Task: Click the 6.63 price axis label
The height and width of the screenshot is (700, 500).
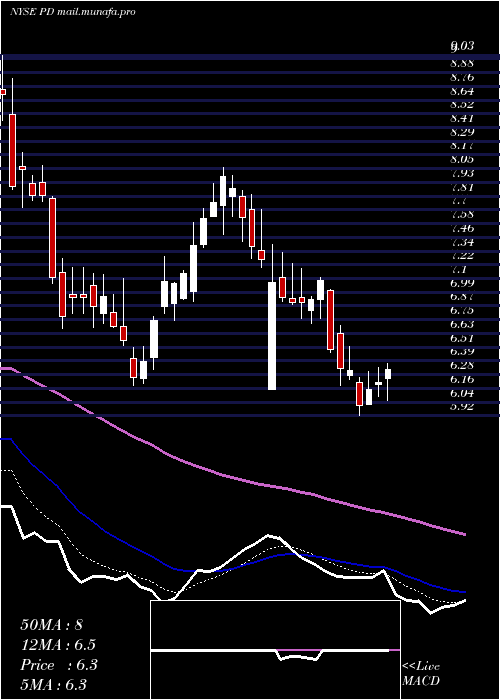Action: point(462,324)
